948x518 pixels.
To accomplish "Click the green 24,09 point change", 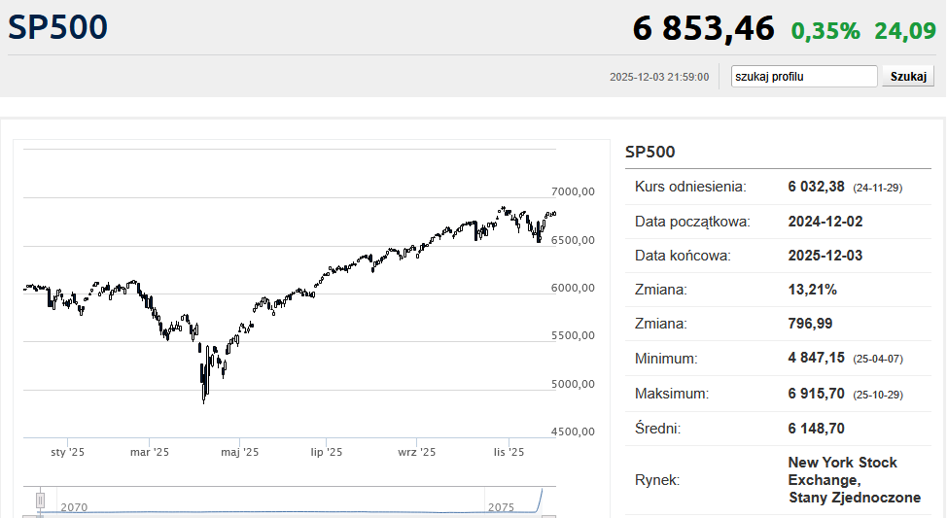I will coord(905,30).
